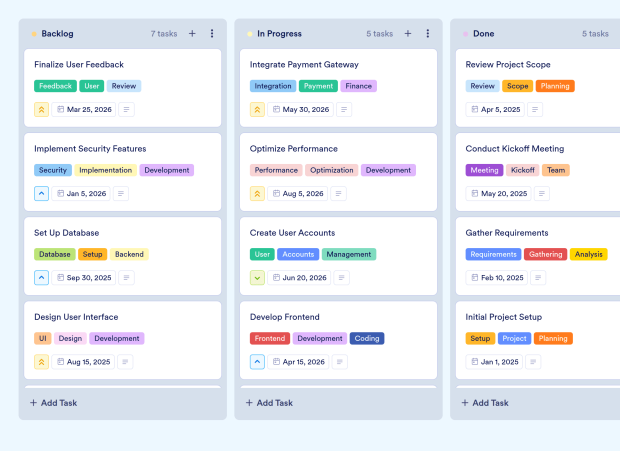620x451 pixels.
Task: Open description icon on Optimize Performance card
Action: [338, 194]
